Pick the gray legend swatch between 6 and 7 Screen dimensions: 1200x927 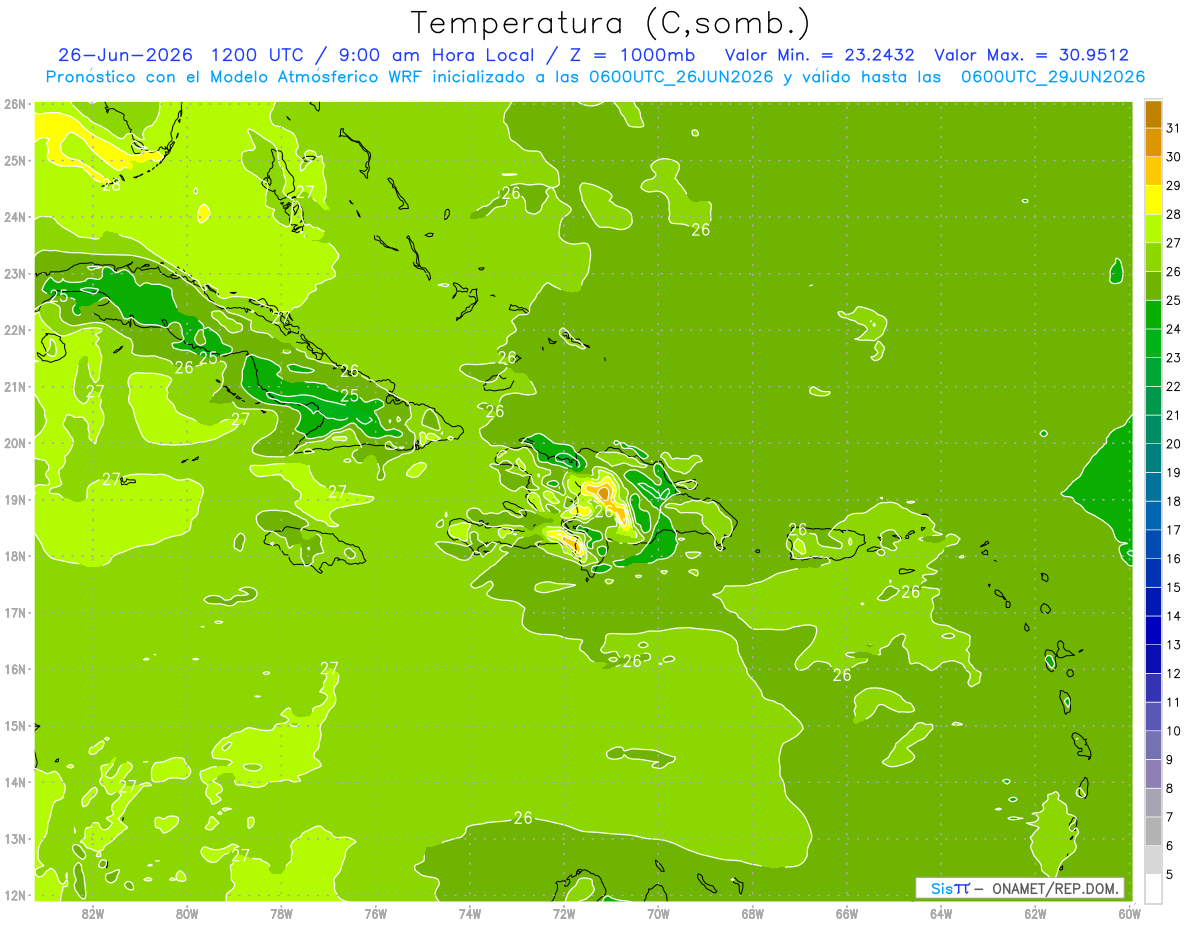tap(1153, 831)
